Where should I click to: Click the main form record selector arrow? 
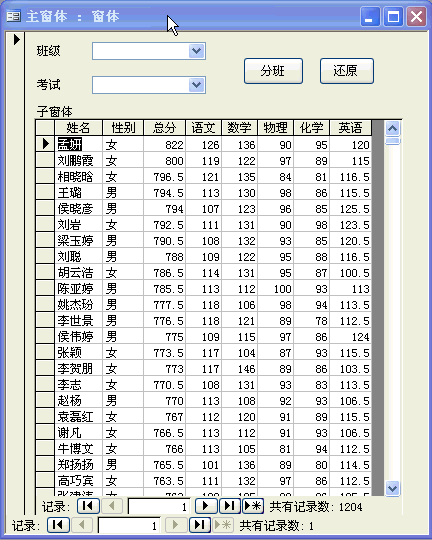point(17,39)
